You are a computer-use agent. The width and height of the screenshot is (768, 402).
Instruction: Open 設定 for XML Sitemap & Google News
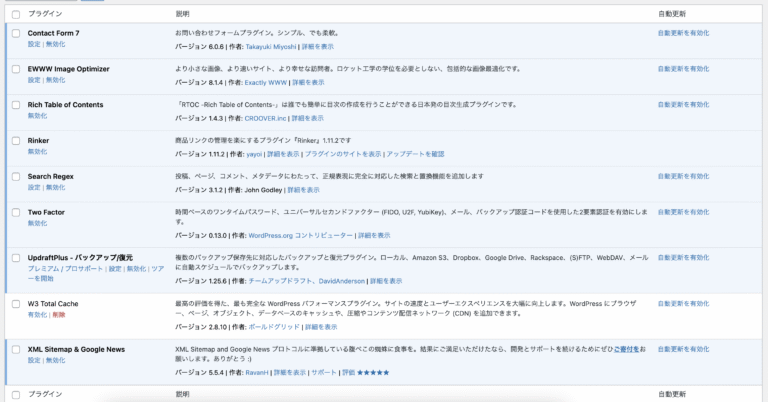(x=34, y=360)
